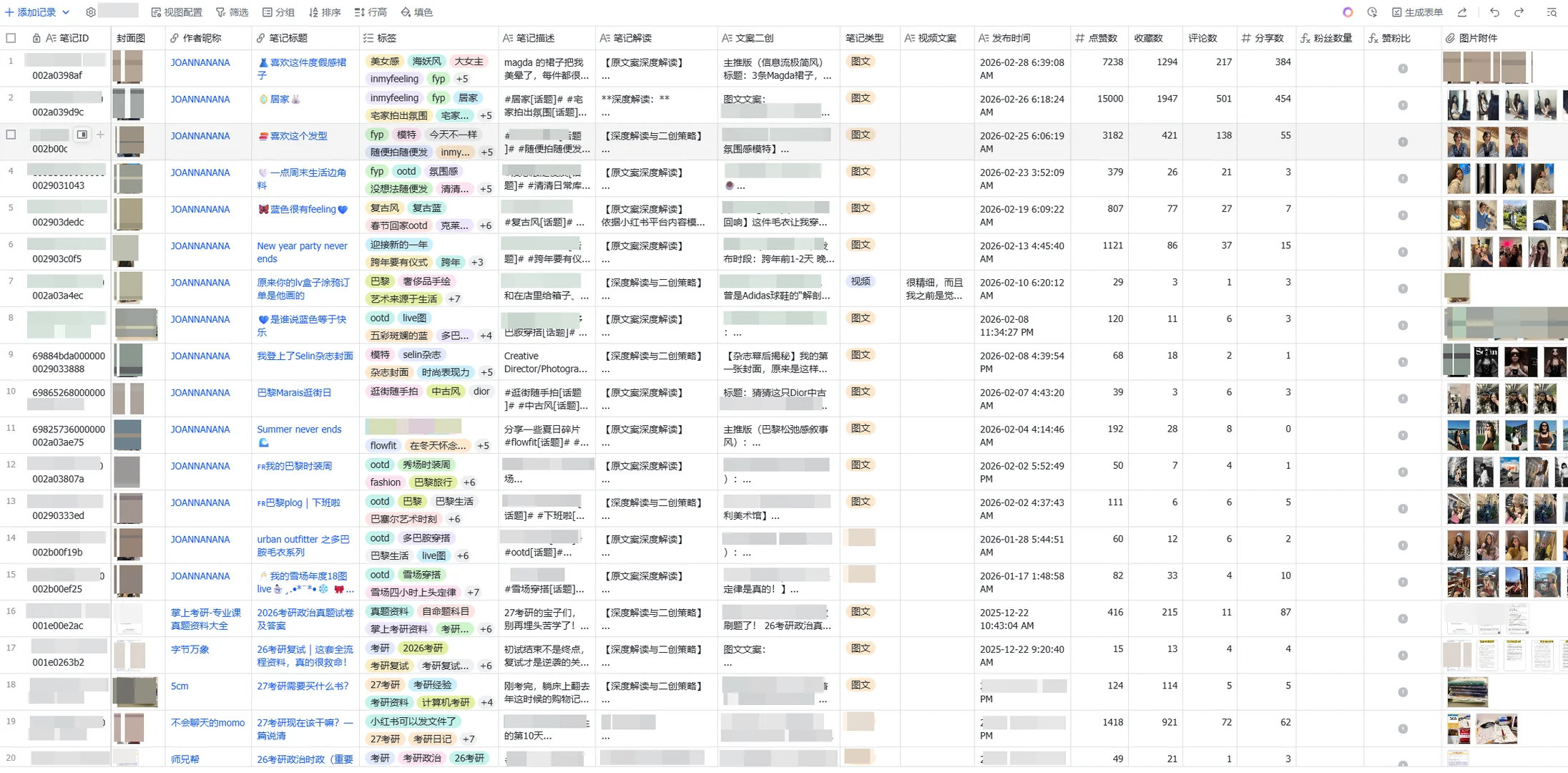Open the 分组 grouping menu
The image size is (1568, 773).
[x=278, y=12]
